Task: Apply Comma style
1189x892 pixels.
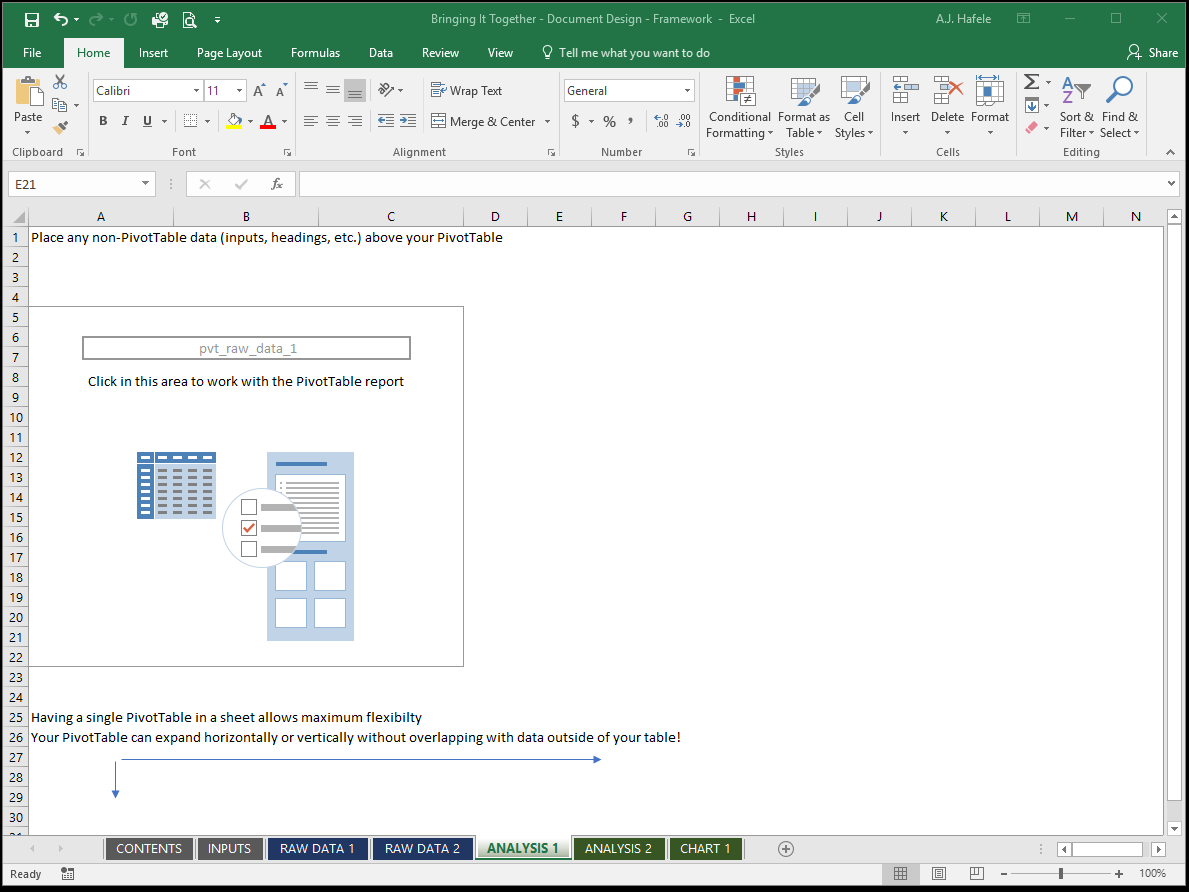Action: [631, 121]
